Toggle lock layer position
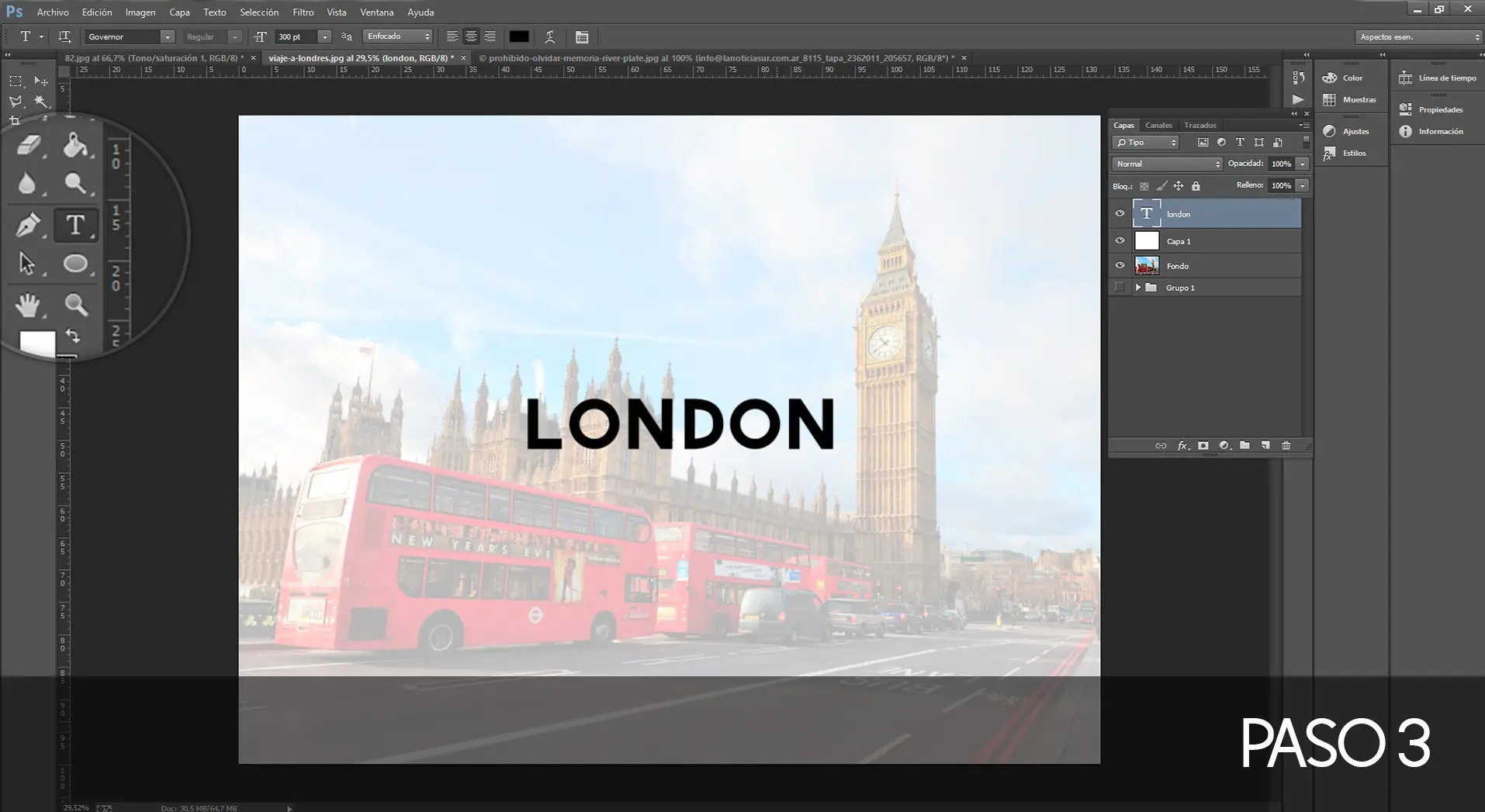1485x812 pixels. click(x=1179, y=186)
